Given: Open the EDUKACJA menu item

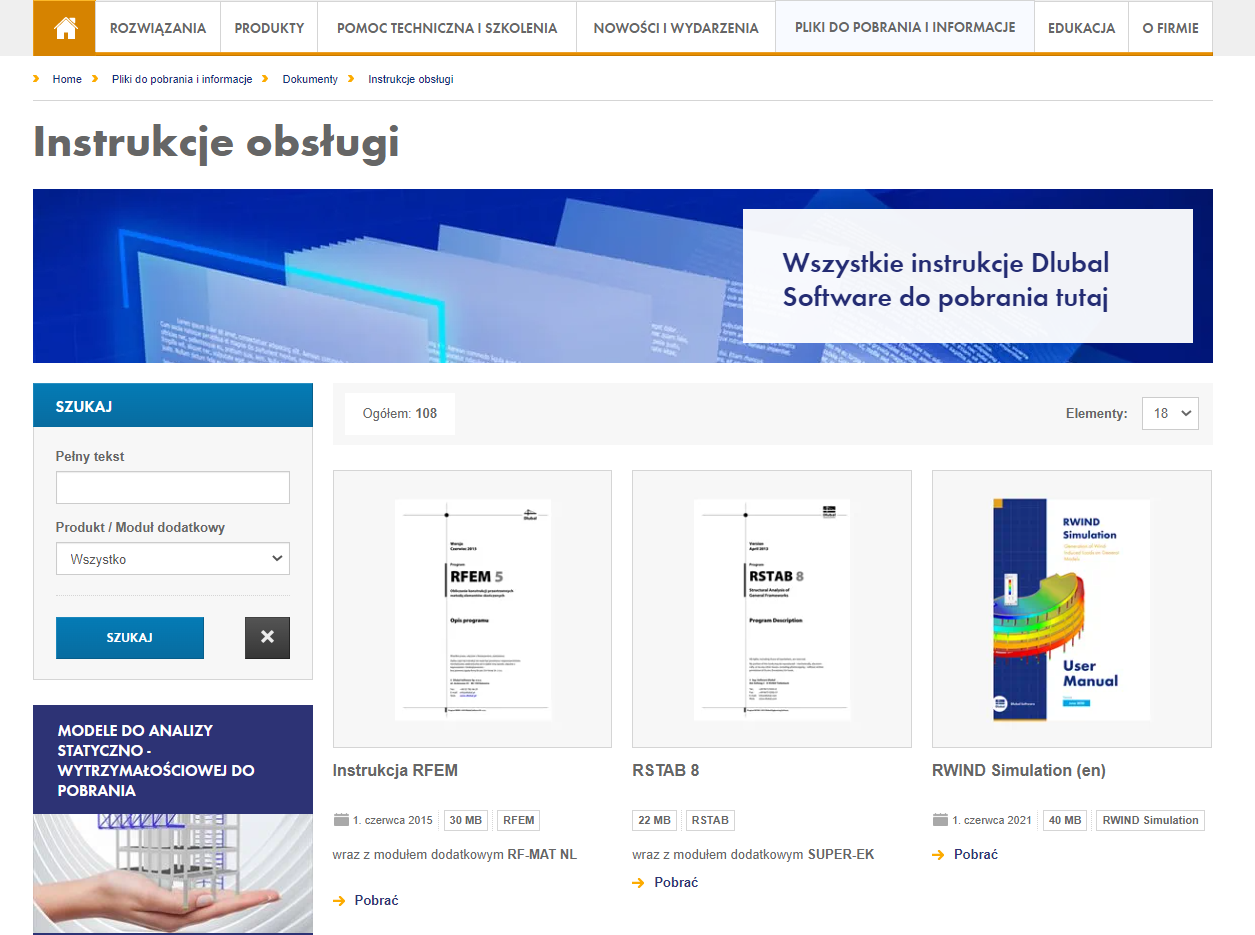Looking at the screenshot, I should coord(1081,27).
